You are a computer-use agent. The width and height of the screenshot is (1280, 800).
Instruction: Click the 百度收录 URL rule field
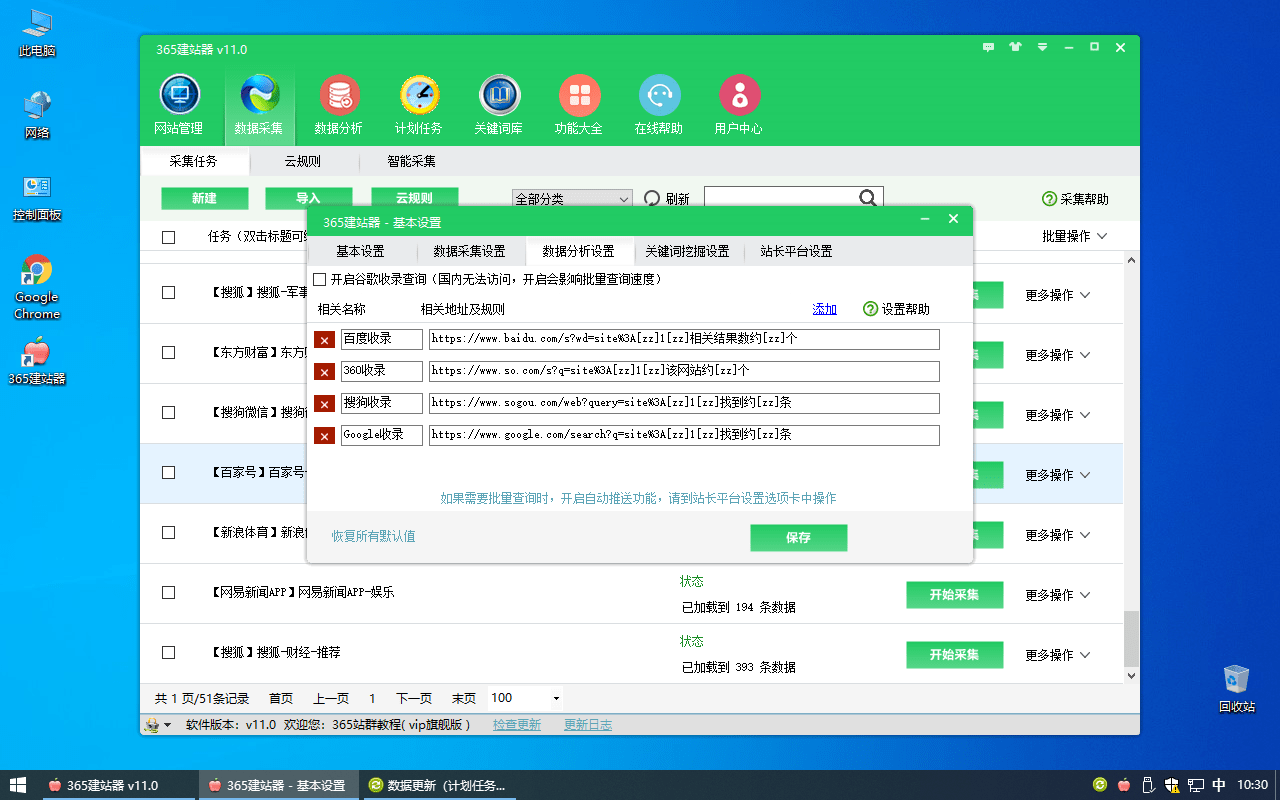tap(684, 340)
